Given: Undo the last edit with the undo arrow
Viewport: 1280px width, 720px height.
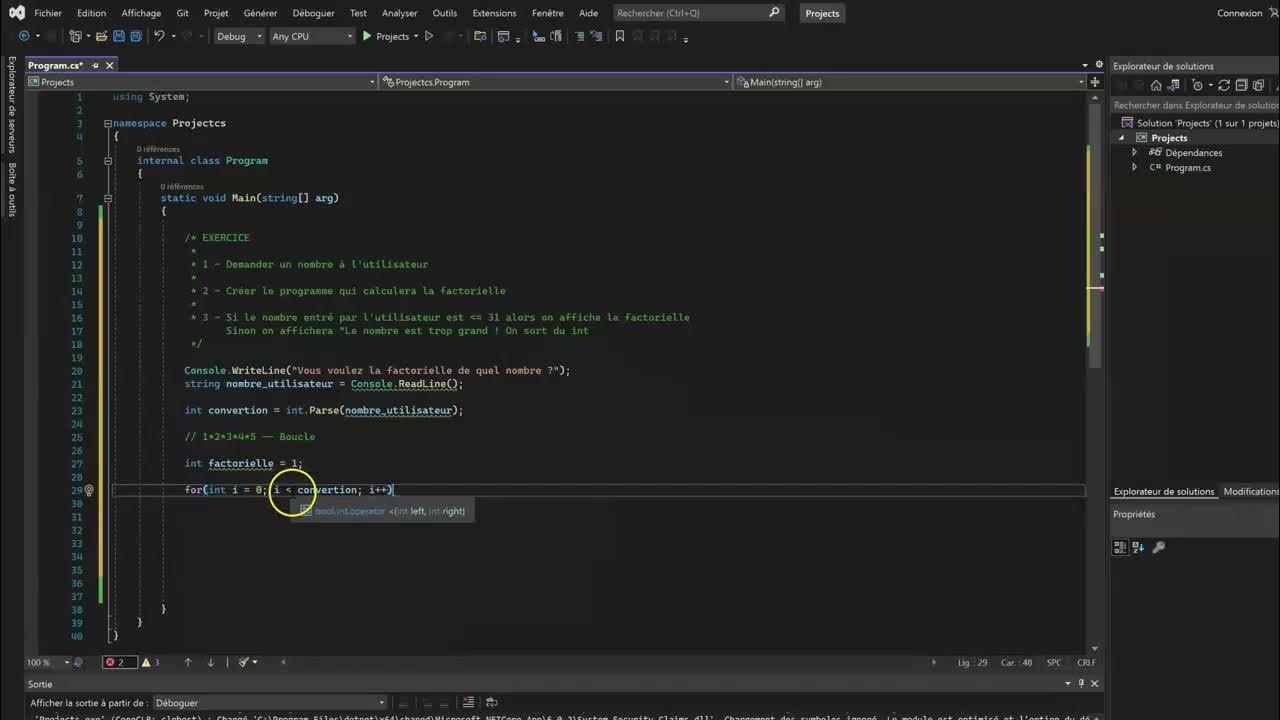Looking at the screenshot, I should pyautogui.click(x=159, y=36).
